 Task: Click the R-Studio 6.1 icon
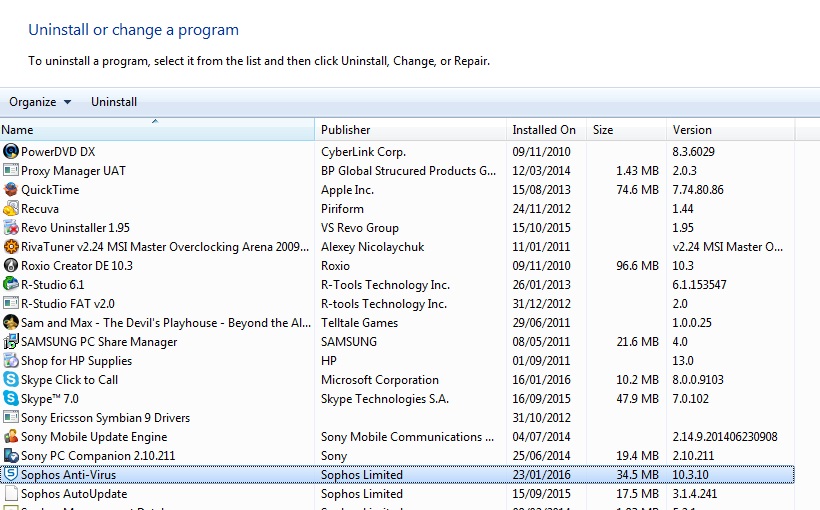click(x=10, y=285)
